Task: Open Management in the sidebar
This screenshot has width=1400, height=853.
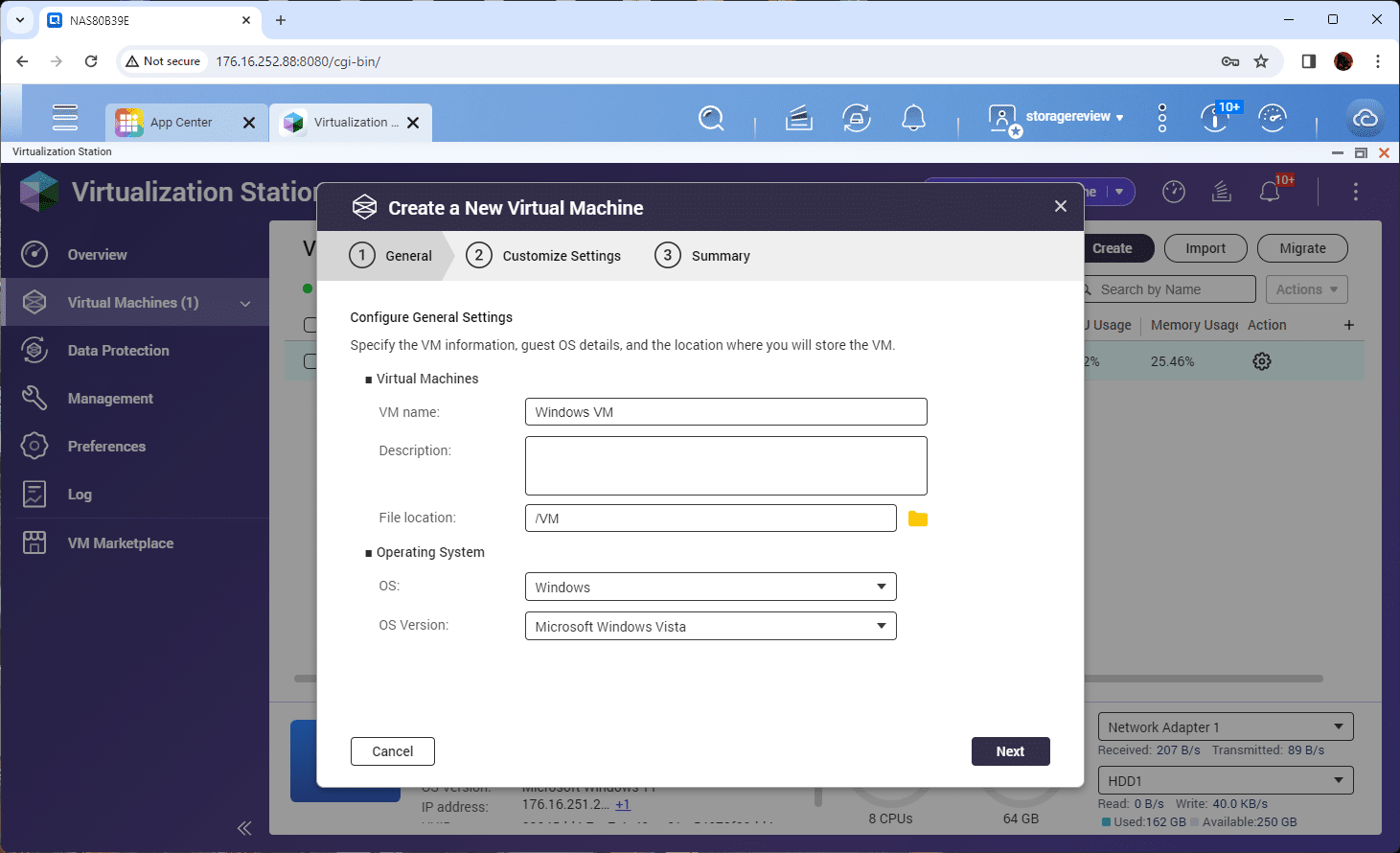Action: (134, 398)
